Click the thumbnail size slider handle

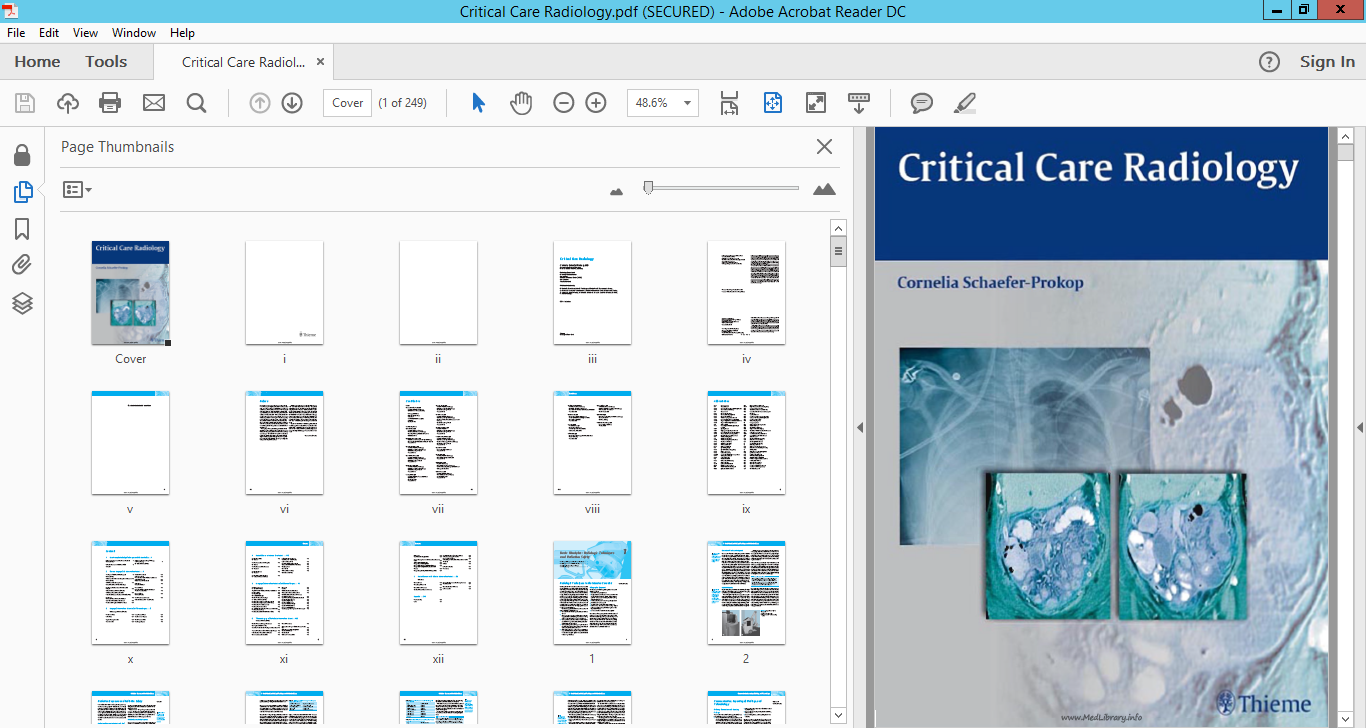click(x=648, y=187)
